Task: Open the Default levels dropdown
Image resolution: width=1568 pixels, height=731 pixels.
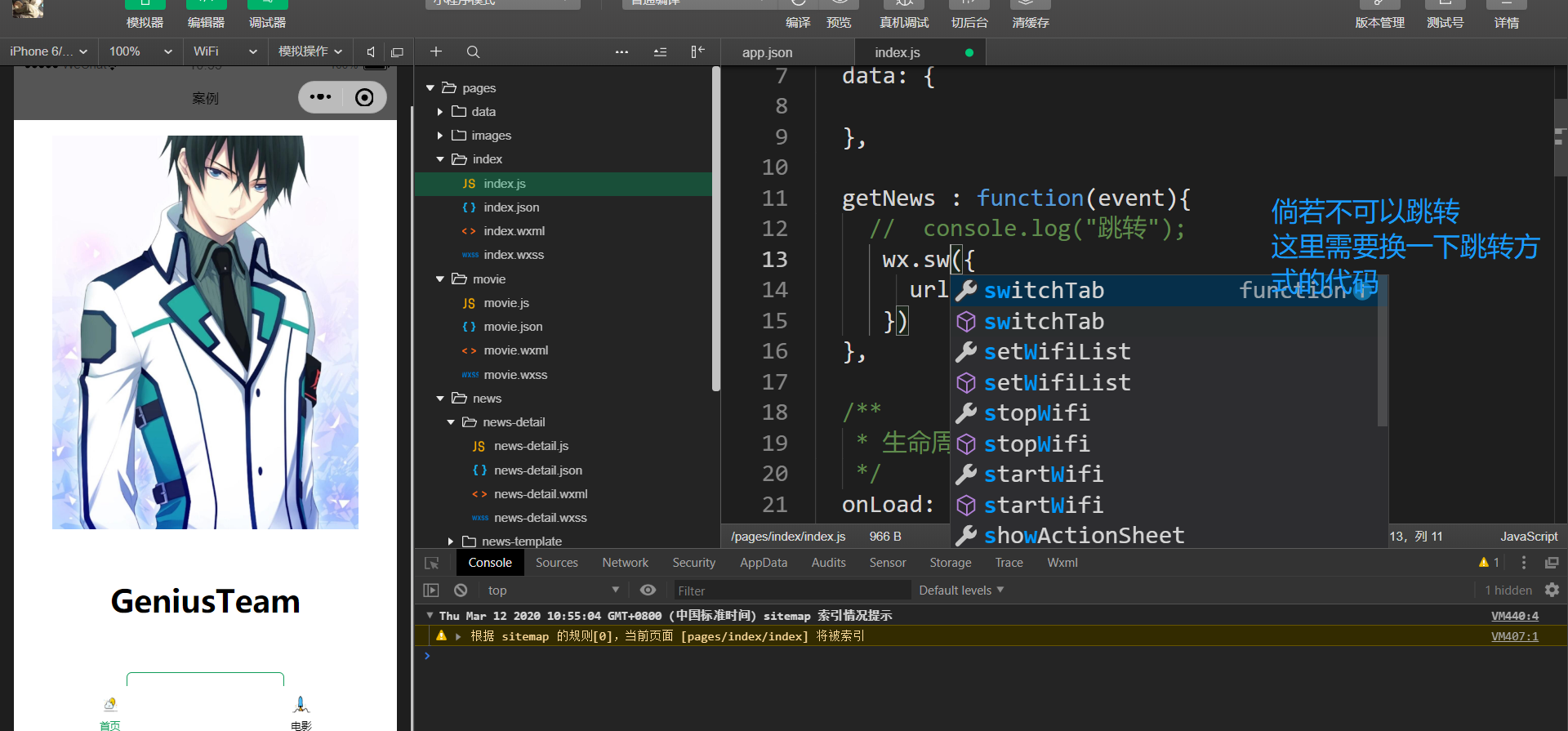Action: tap(961, 591)
